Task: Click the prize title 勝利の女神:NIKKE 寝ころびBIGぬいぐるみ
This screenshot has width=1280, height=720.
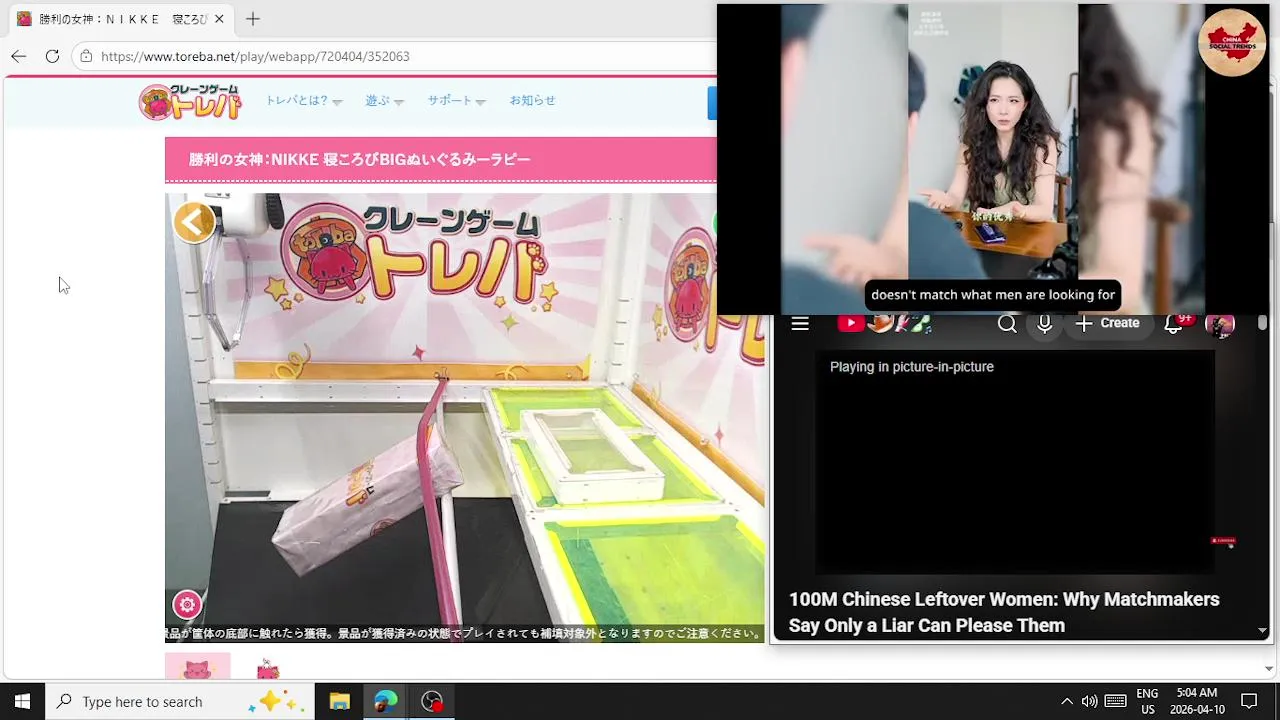Action: click(360, 159)
